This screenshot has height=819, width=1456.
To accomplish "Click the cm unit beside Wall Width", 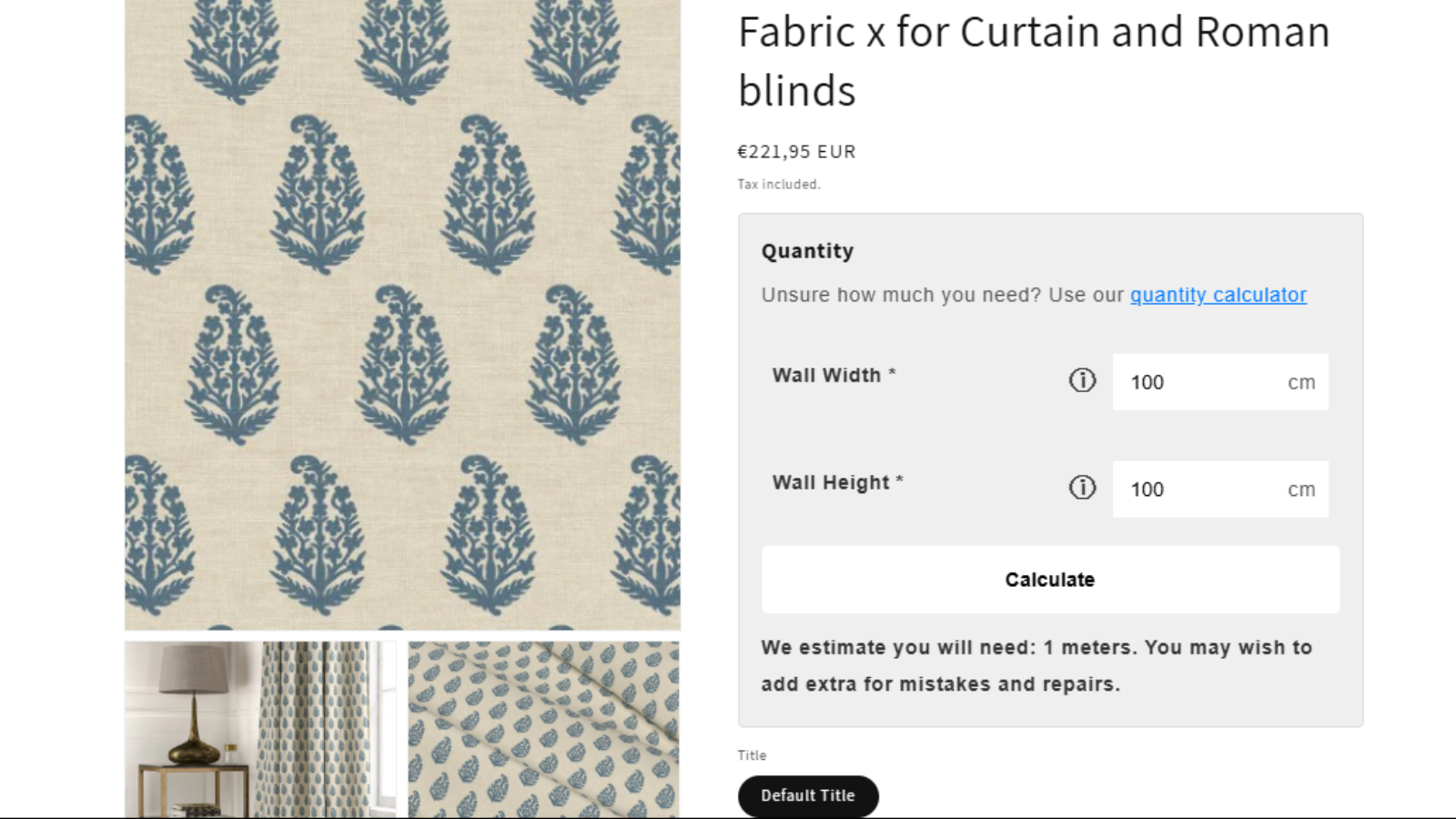I will click(1301, 382).
